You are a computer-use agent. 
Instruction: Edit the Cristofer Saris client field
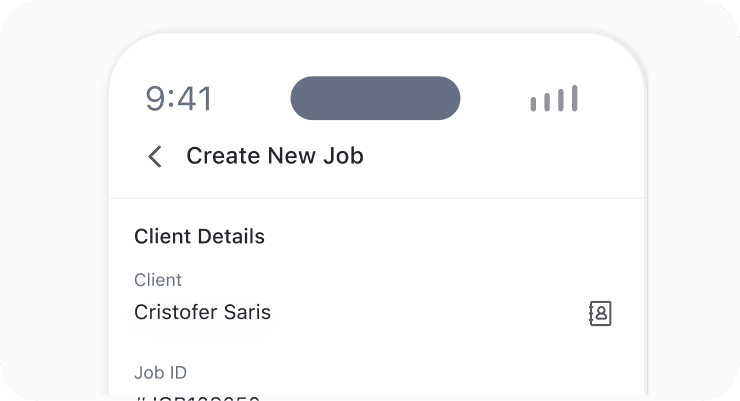(x=373, y=313)
